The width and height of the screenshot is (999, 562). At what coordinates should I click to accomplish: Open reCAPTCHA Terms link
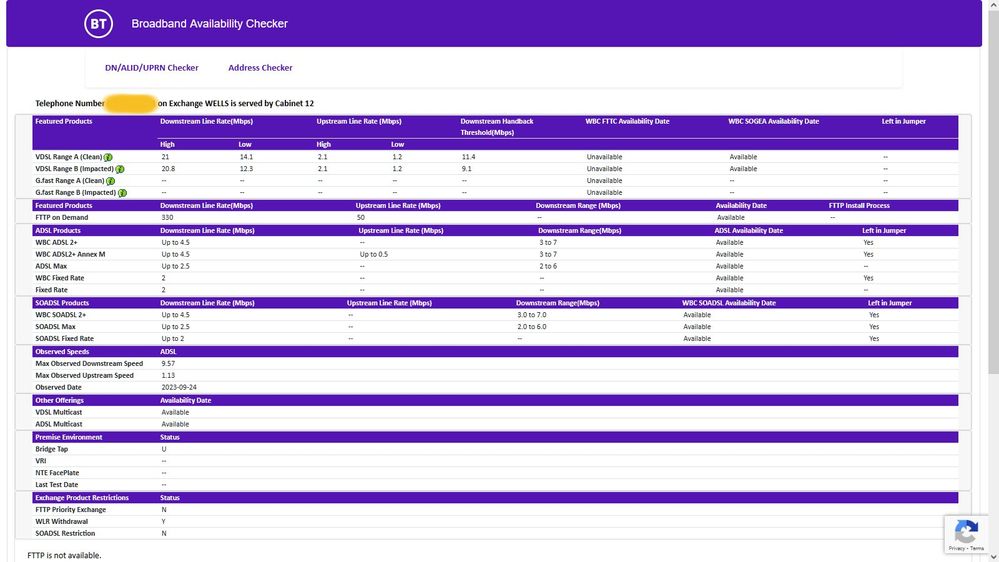point(977,549)
